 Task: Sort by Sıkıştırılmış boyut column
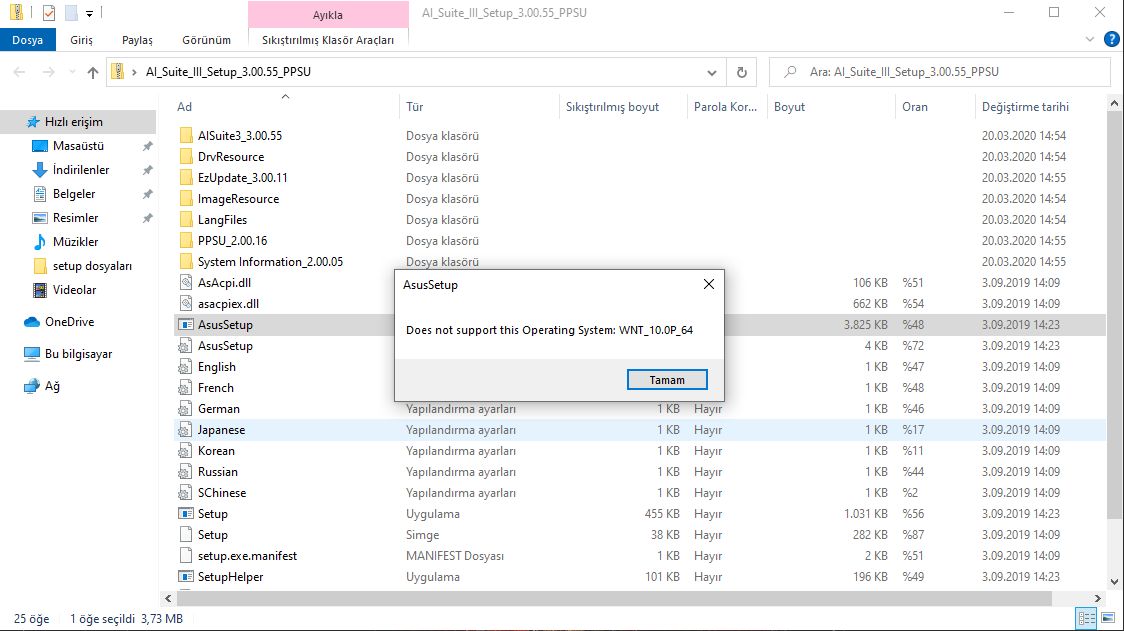(x=612, y=107)
